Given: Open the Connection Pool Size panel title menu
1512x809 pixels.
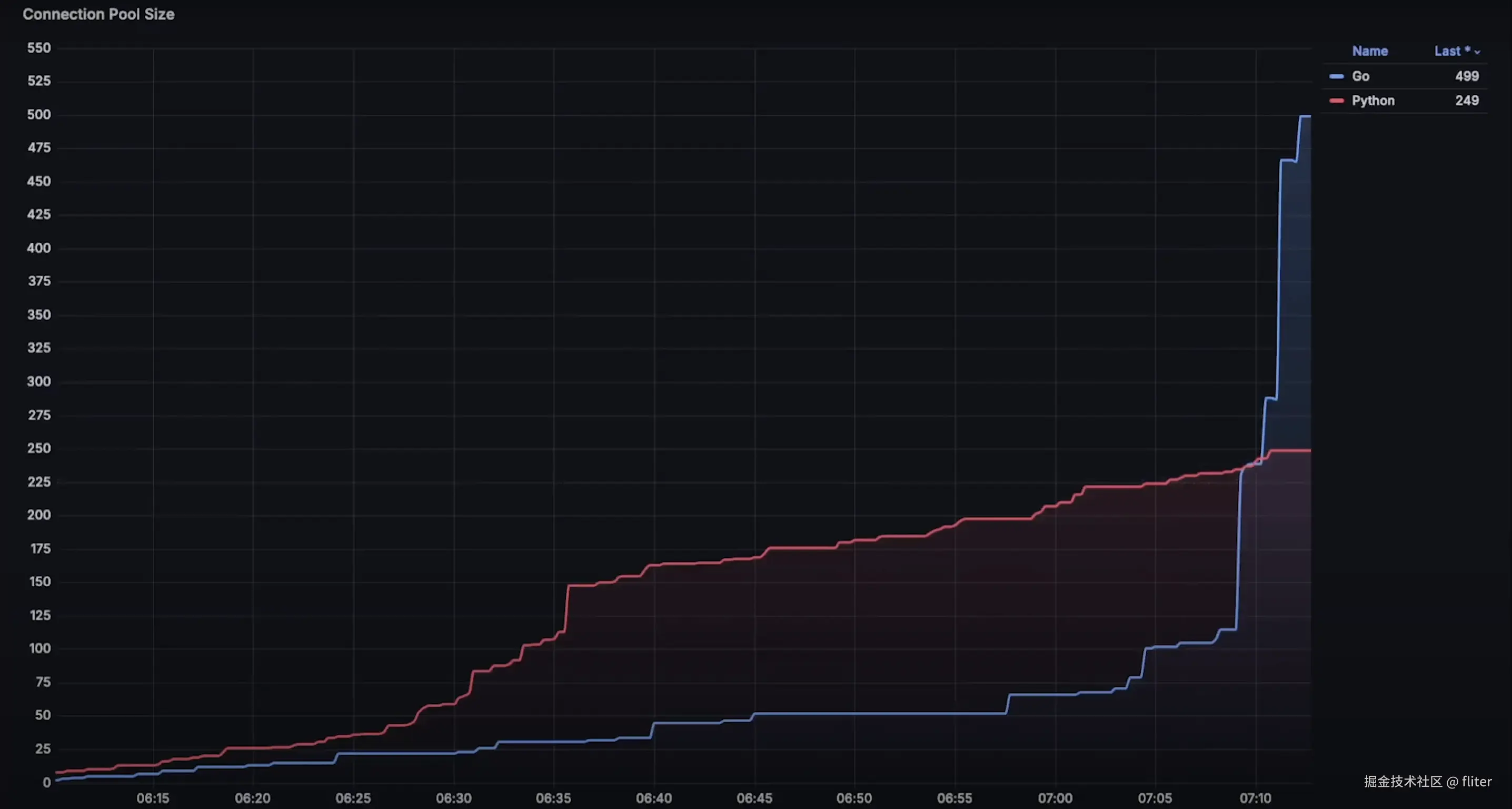Looking at the screenshot, I should (x=98, y=14).
